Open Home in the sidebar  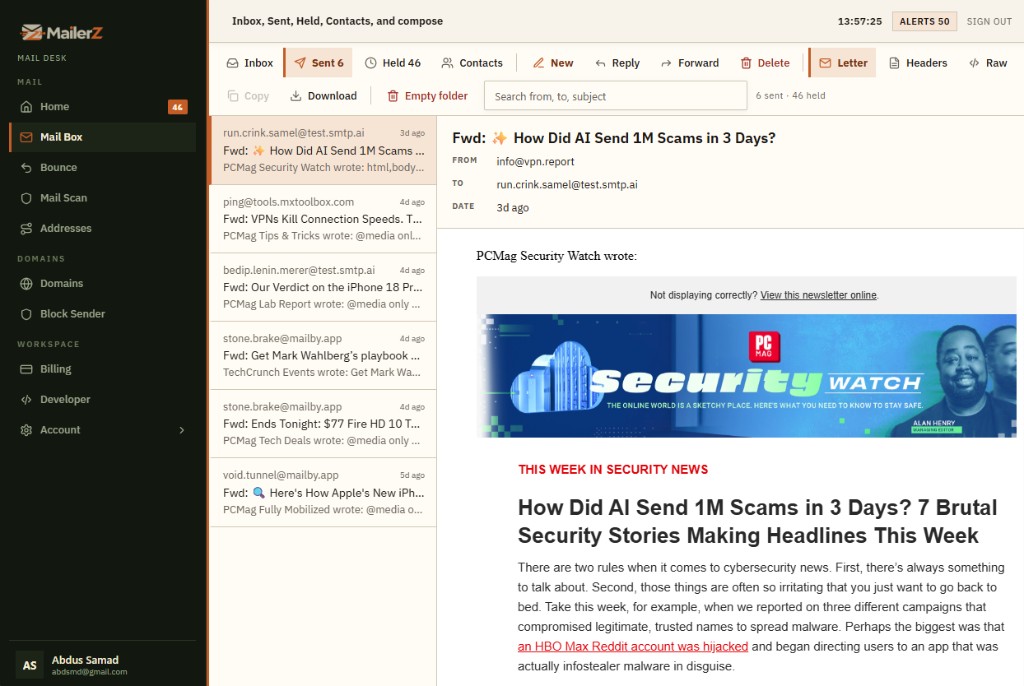point(103,106)
